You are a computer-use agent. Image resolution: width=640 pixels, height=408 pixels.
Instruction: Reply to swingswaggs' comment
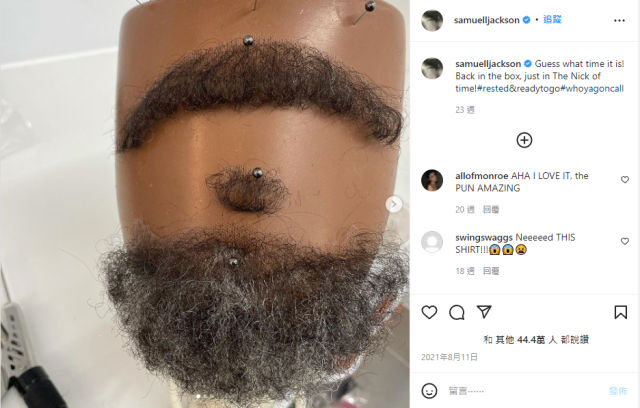tap(491, 271)
